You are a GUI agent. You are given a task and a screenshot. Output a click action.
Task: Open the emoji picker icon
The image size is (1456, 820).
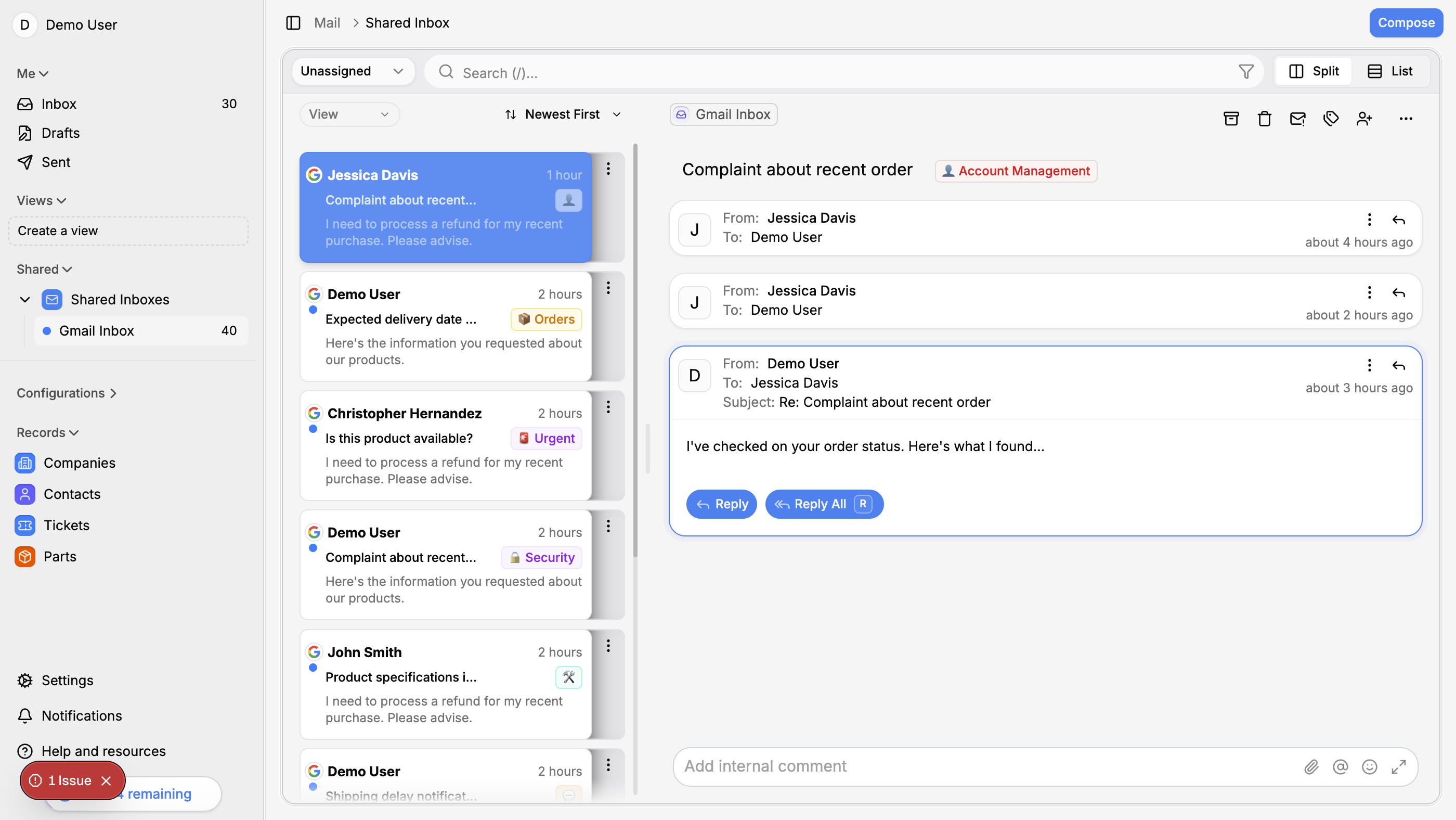point(1369,767)
